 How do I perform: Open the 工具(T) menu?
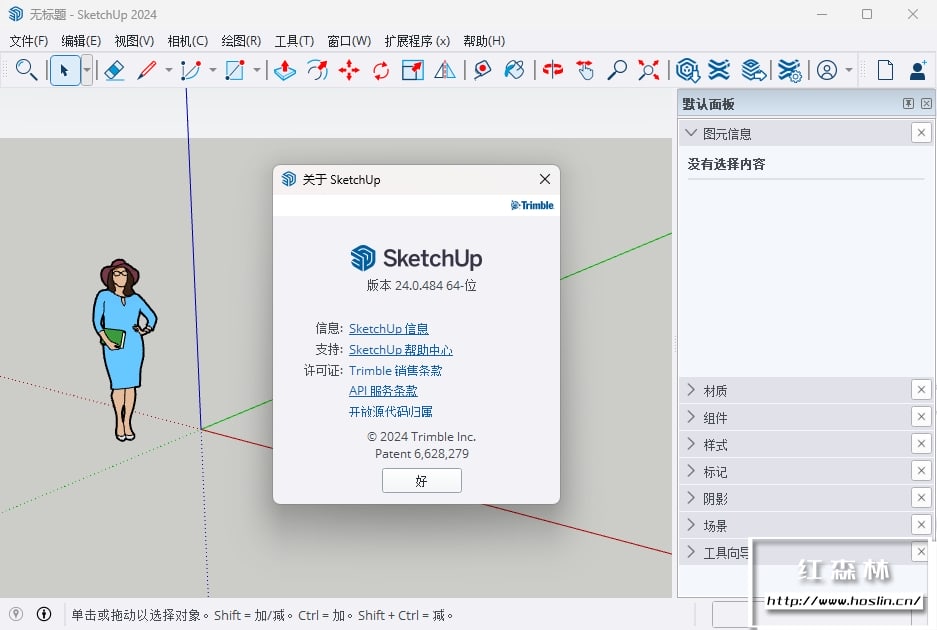tap(294, 41)
